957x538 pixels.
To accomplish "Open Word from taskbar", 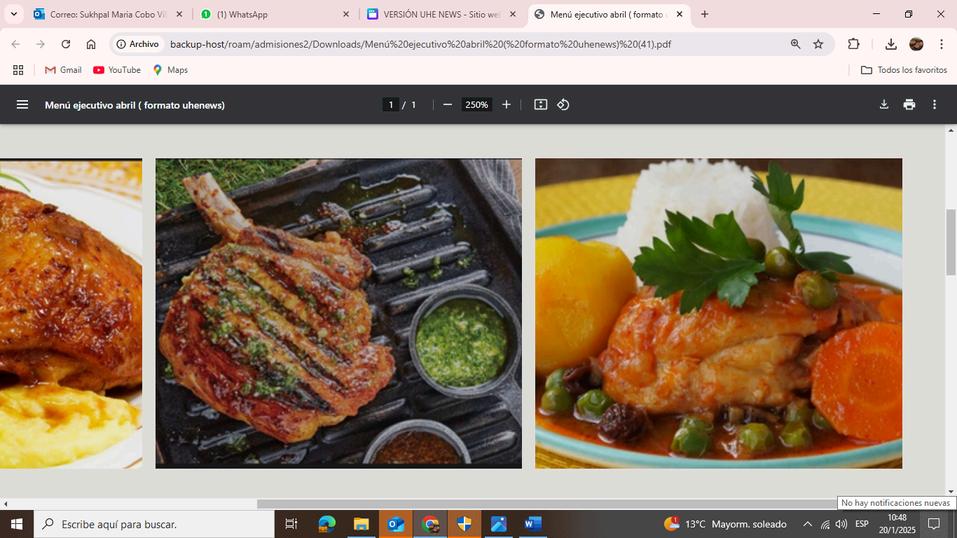I will pyautogui.click(x=533, y=524).
